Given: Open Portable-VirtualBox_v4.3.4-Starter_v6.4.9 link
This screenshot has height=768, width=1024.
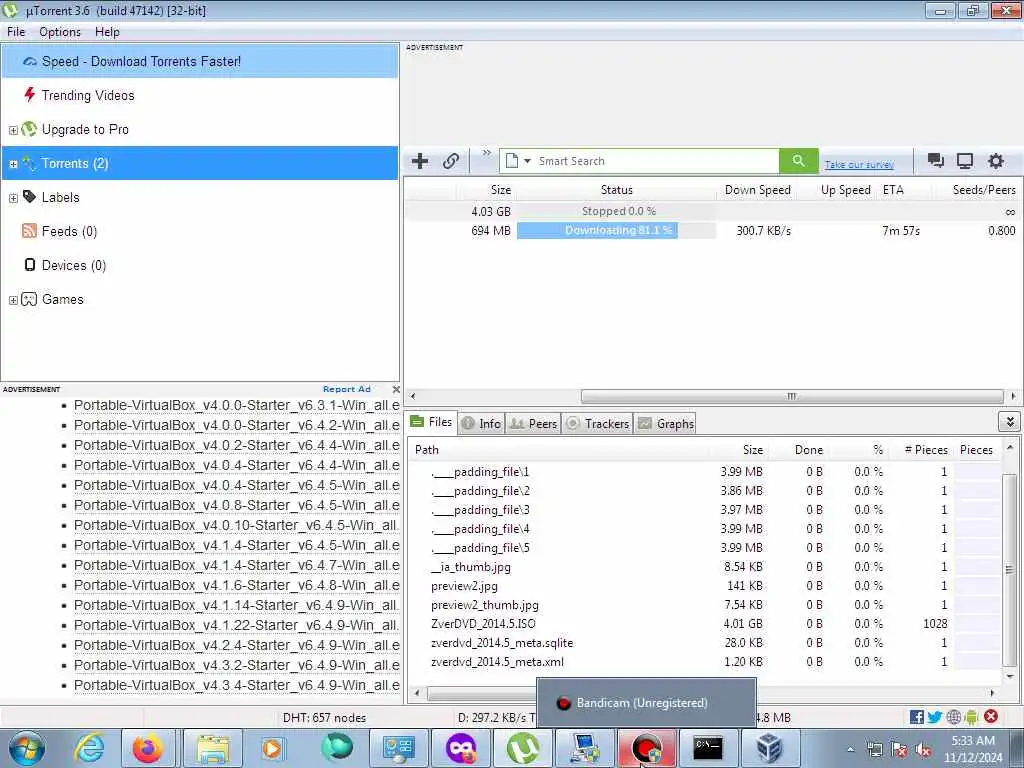Looking at the screenshot, I should click(236, 685).
